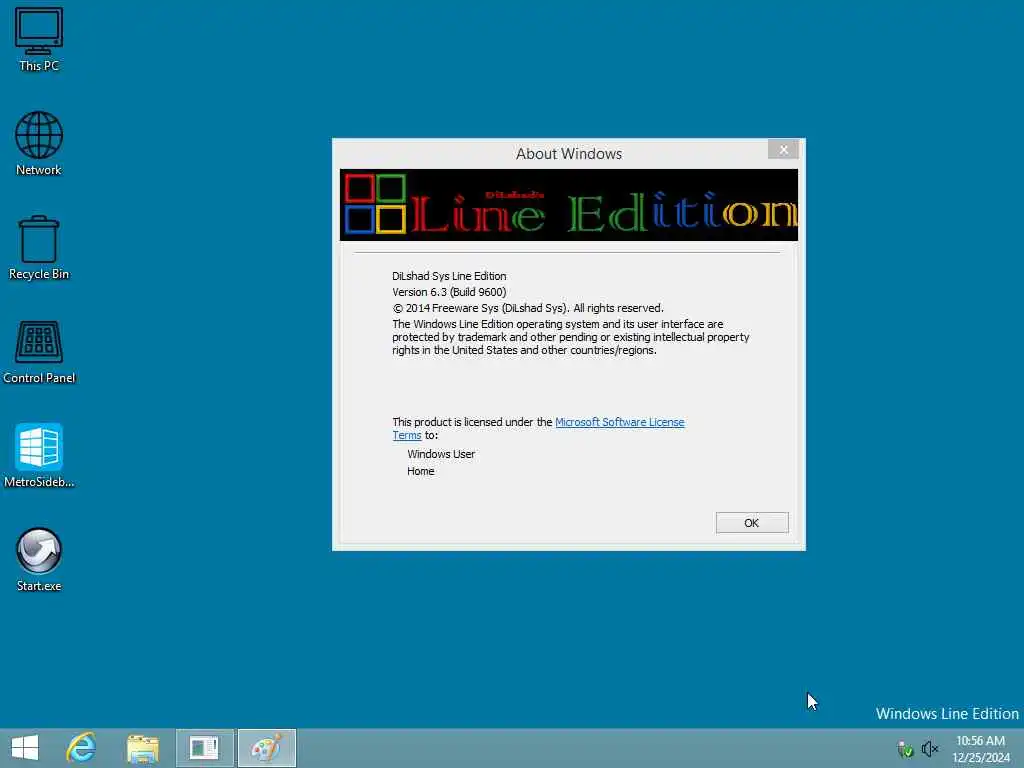Open the Recycle Bin icon
Screen dimensions: 1024x768
tap(39, 248)
